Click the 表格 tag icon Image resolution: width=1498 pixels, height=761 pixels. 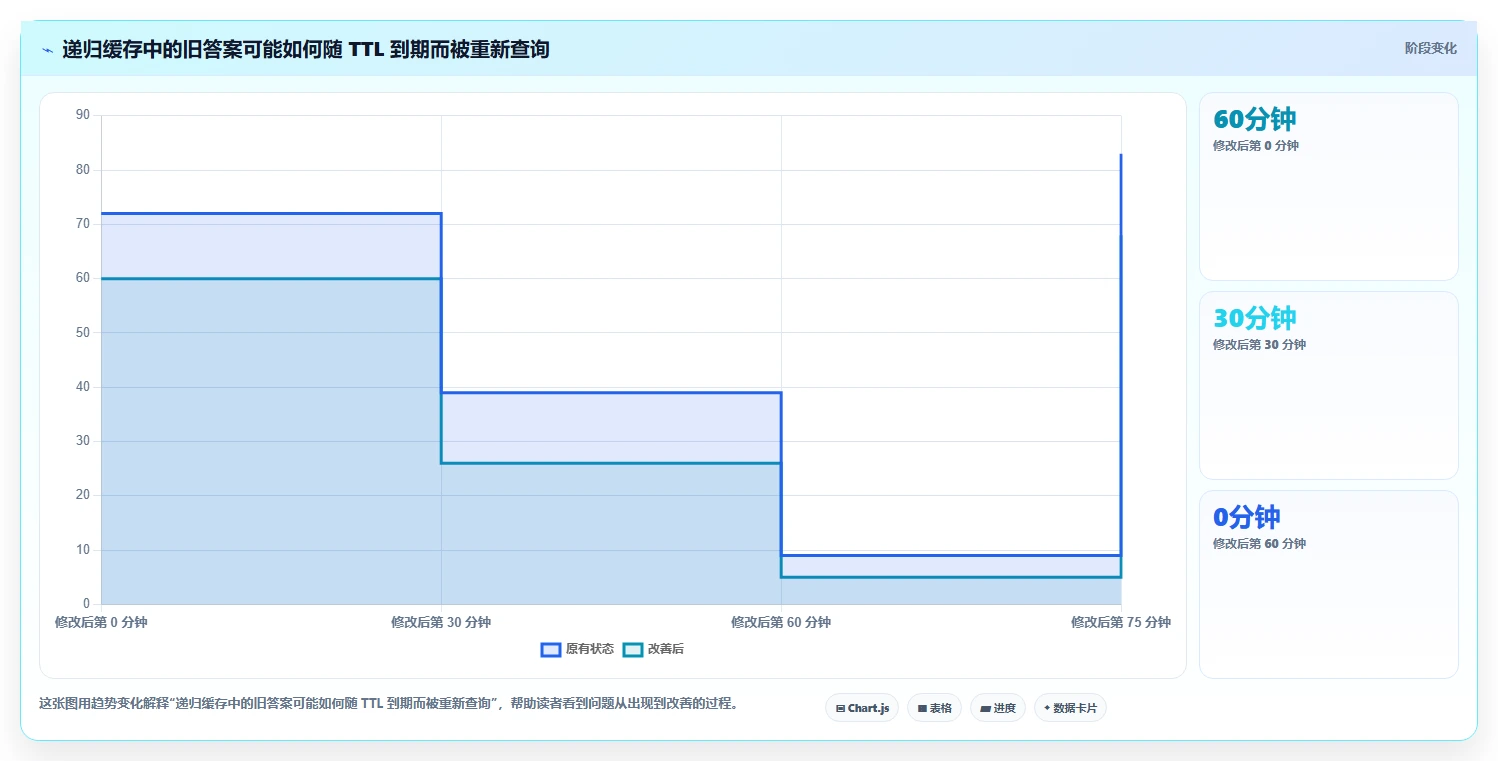[922, 708]
